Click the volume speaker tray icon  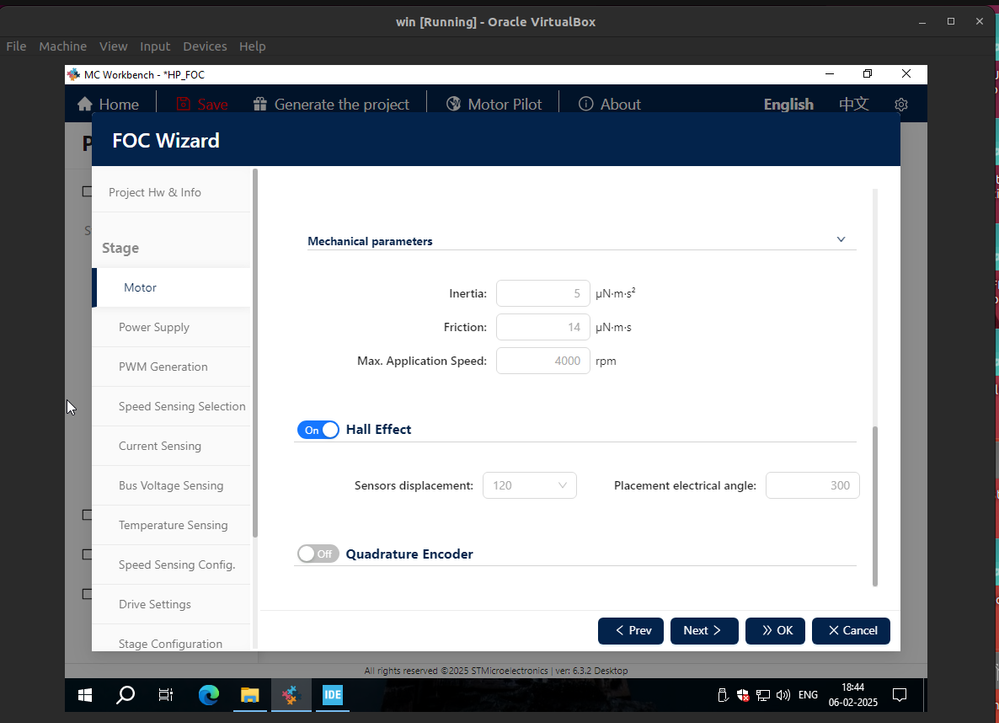(x=783, y=695)
